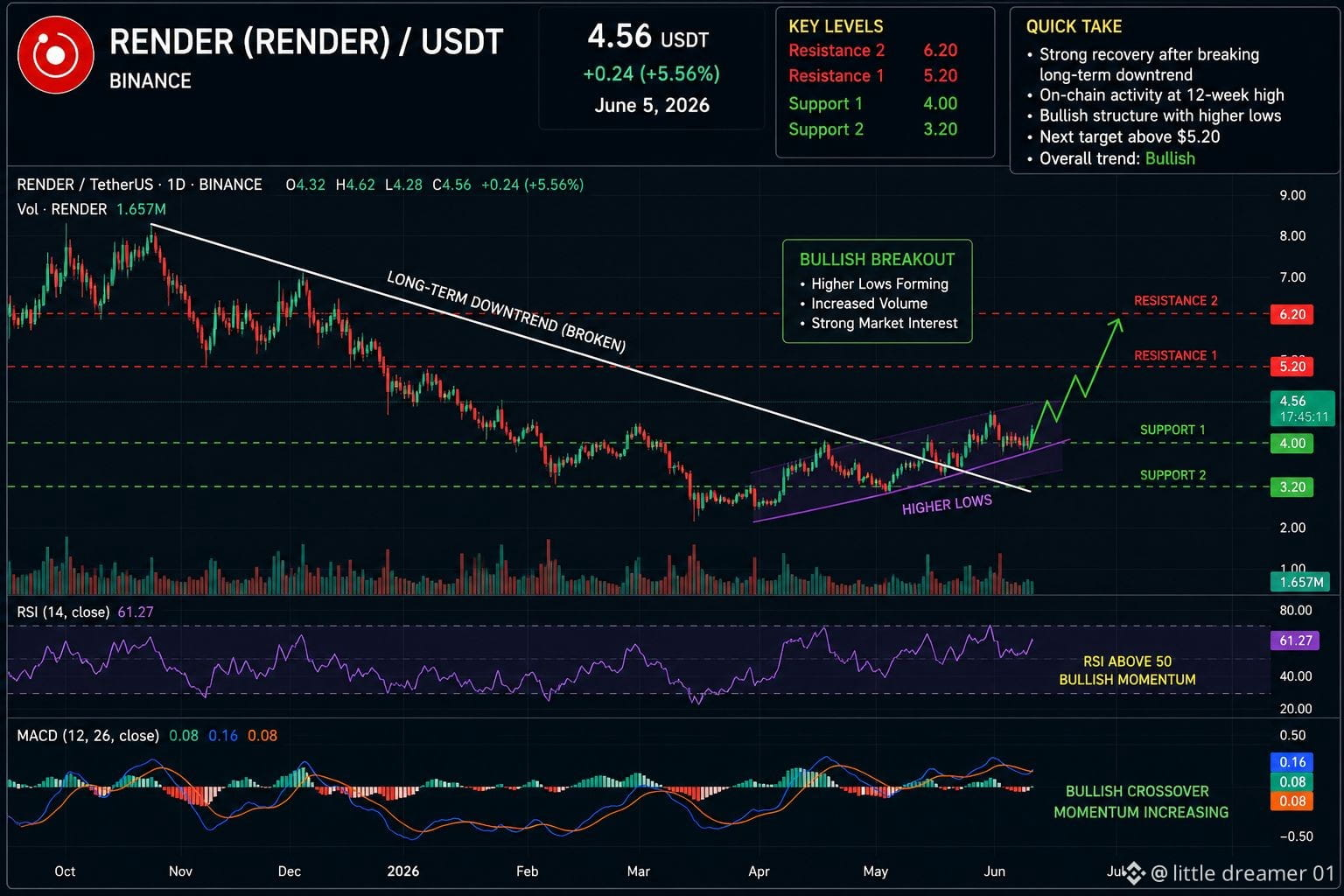Viewport: 1344px width, 896px height.
Task: Click 'Higher Lows Forming' bullet
Action: click(873, 284)
